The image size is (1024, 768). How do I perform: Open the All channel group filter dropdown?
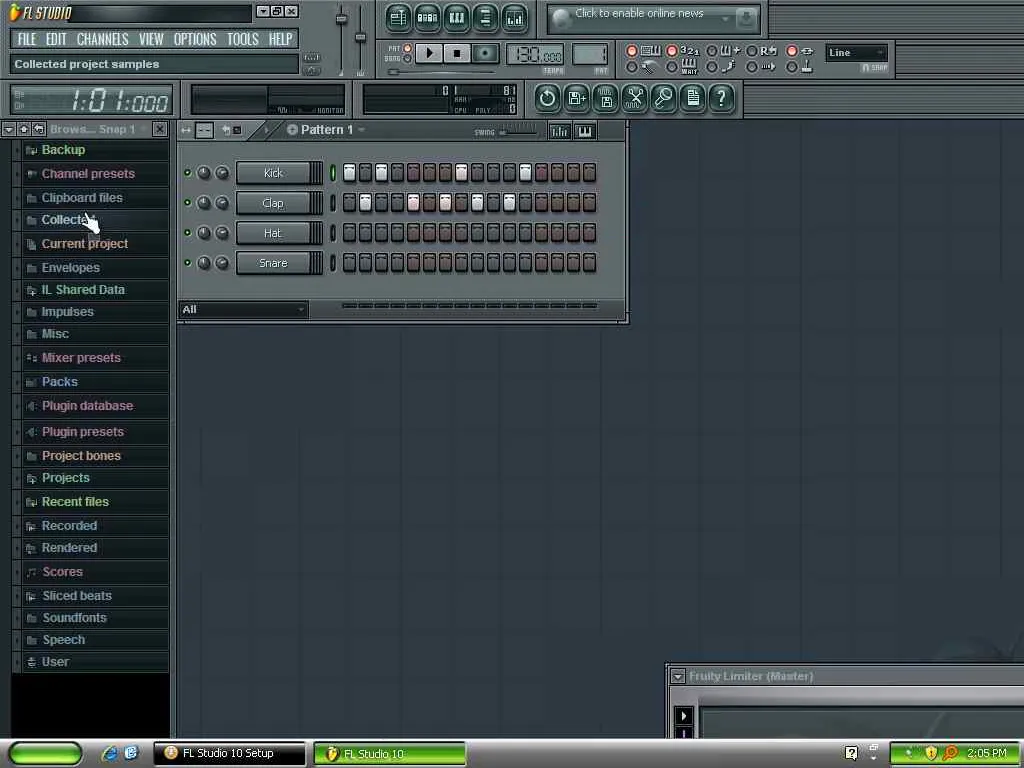(244, 310)
